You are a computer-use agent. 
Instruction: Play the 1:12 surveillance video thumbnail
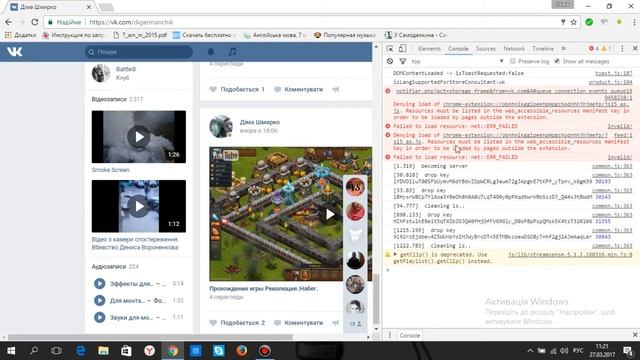pyautogui.click(x=139, y=206)
